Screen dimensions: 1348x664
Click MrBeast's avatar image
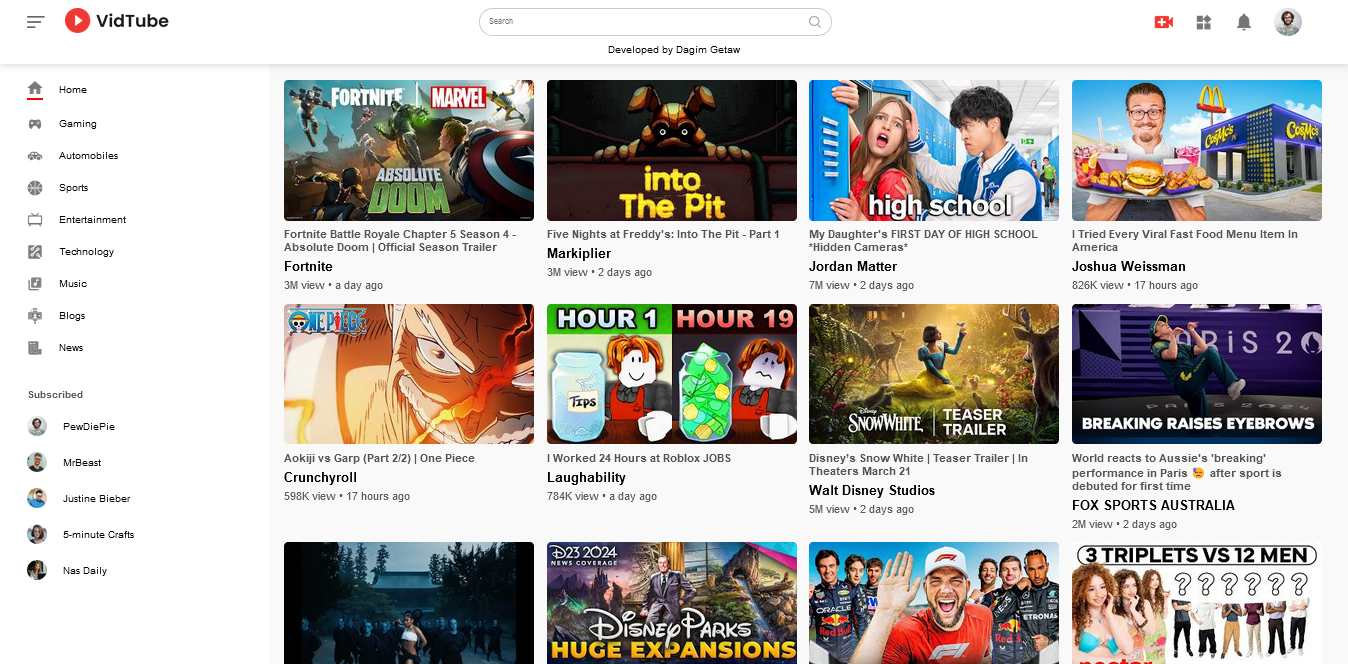(x=37, y=462)
